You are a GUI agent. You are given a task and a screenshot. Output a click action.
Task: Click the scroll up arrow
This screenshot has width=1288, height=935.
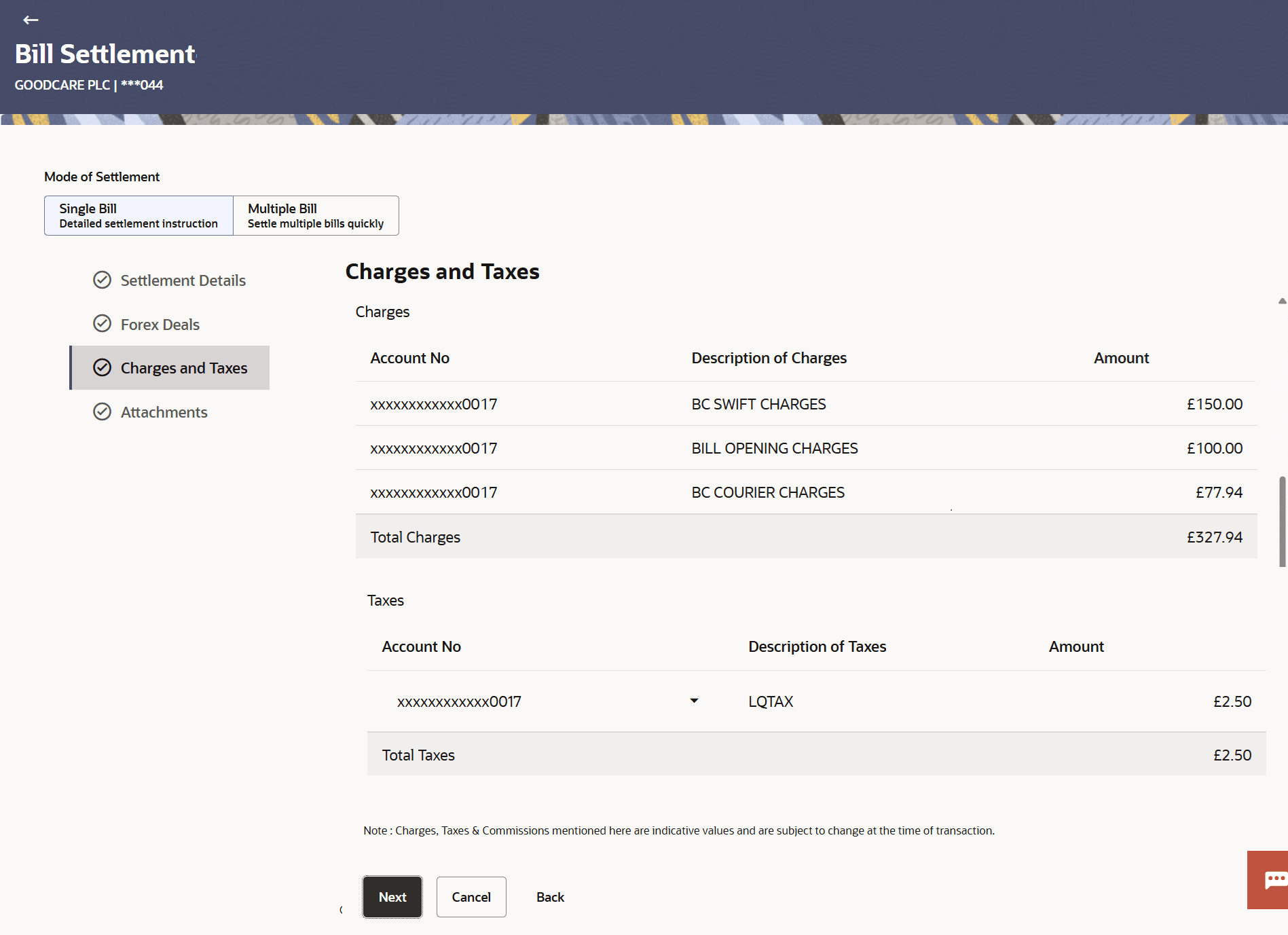point(1282,301)
